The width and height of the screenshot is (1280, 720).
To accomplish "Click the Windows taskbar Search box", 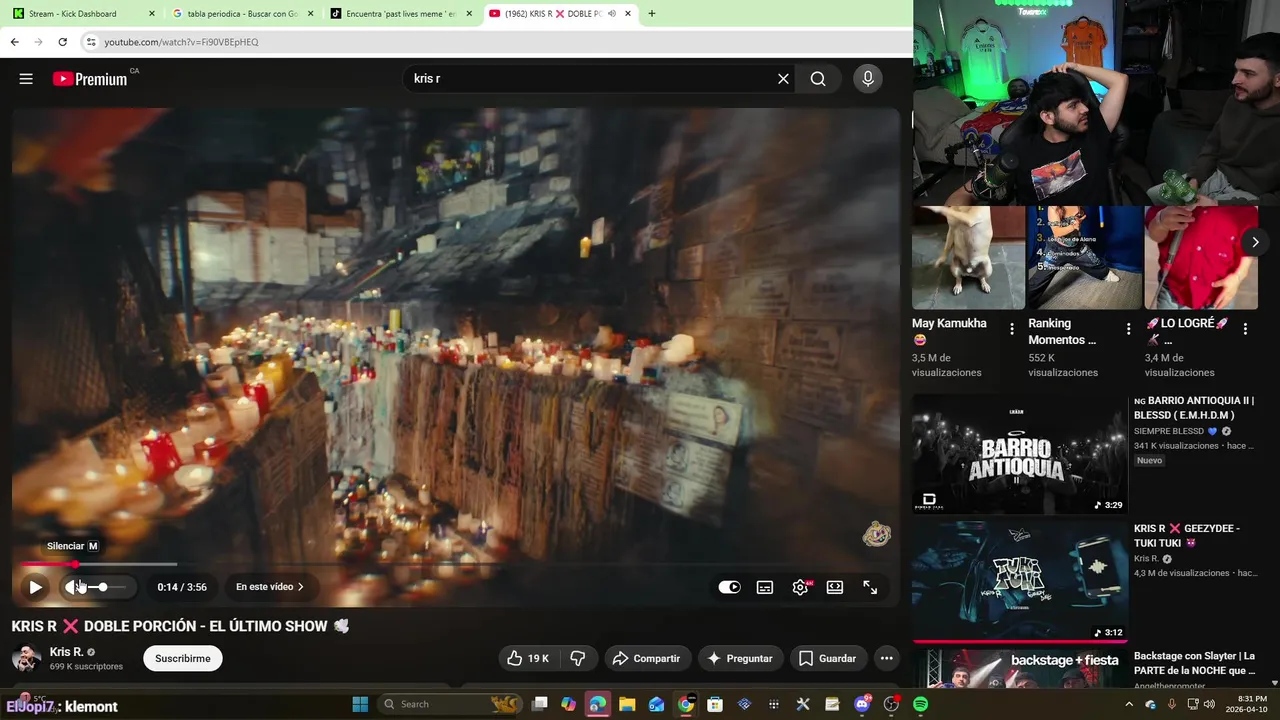I will coord(448,704).
